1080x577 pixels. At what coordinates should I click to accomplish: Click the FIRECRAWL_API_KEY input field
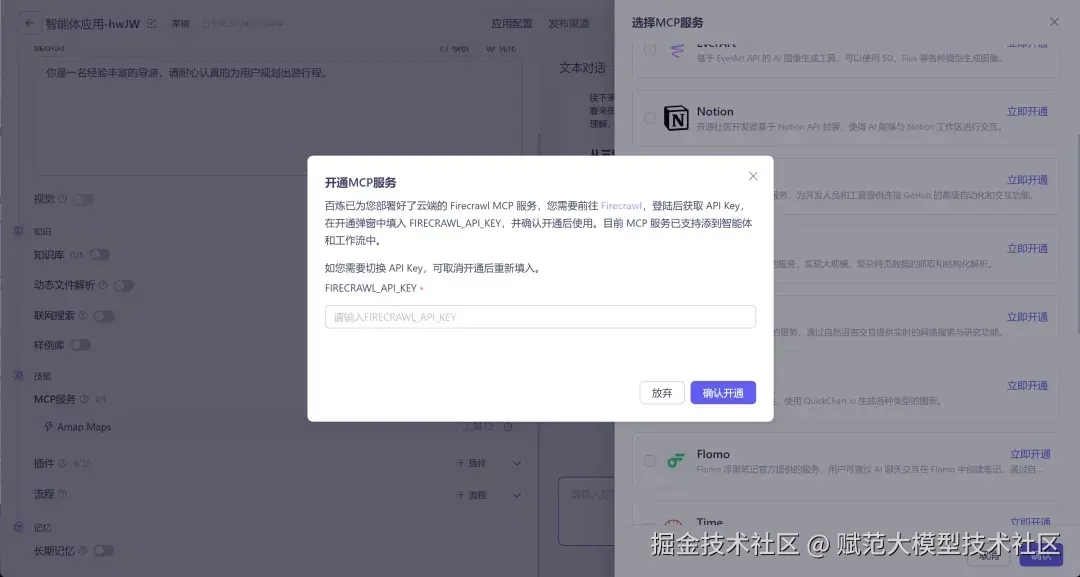pyautogui.click(x=540, y=316)
